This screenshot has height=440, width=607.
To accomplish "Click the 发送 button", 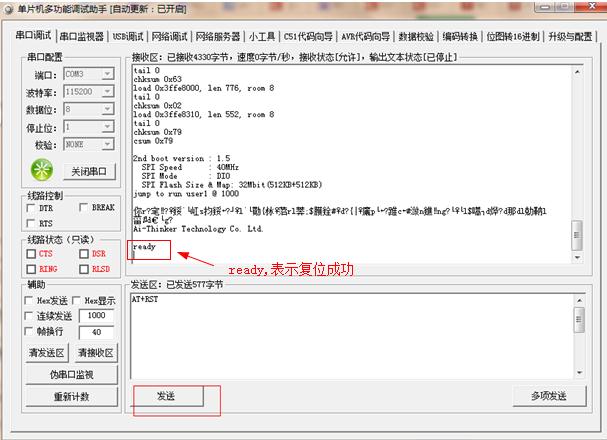I will pos(166,396).
